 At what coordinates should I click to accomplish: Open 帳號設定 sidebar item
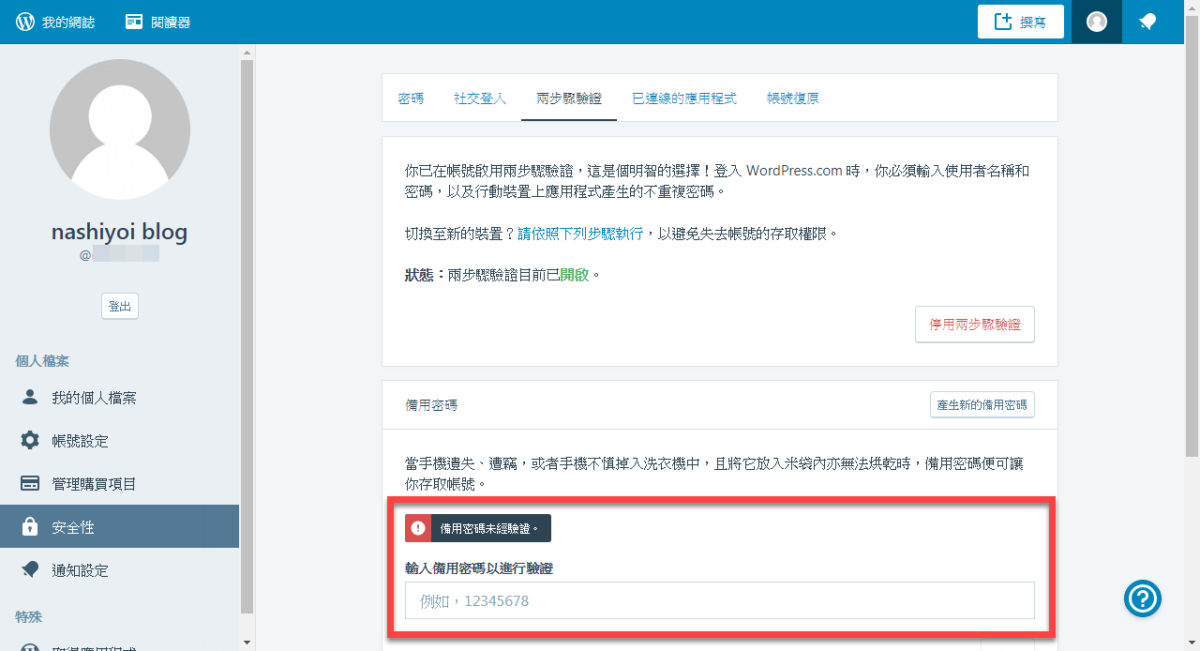pyautogui.click(x=120, y=440)
